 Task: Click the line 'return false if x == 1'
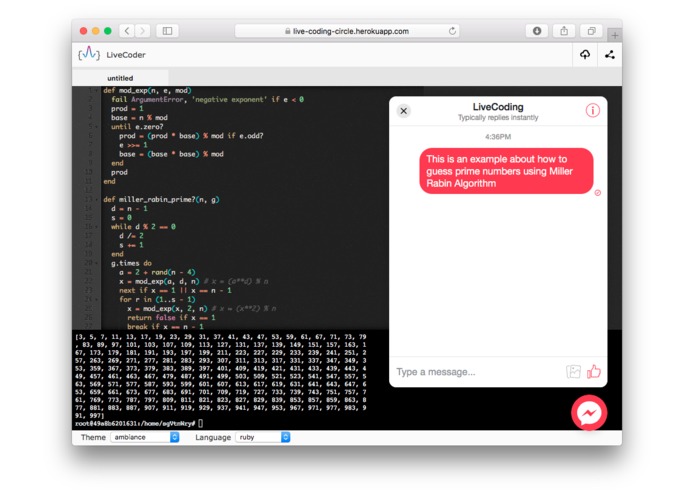(x=171, y=318)
